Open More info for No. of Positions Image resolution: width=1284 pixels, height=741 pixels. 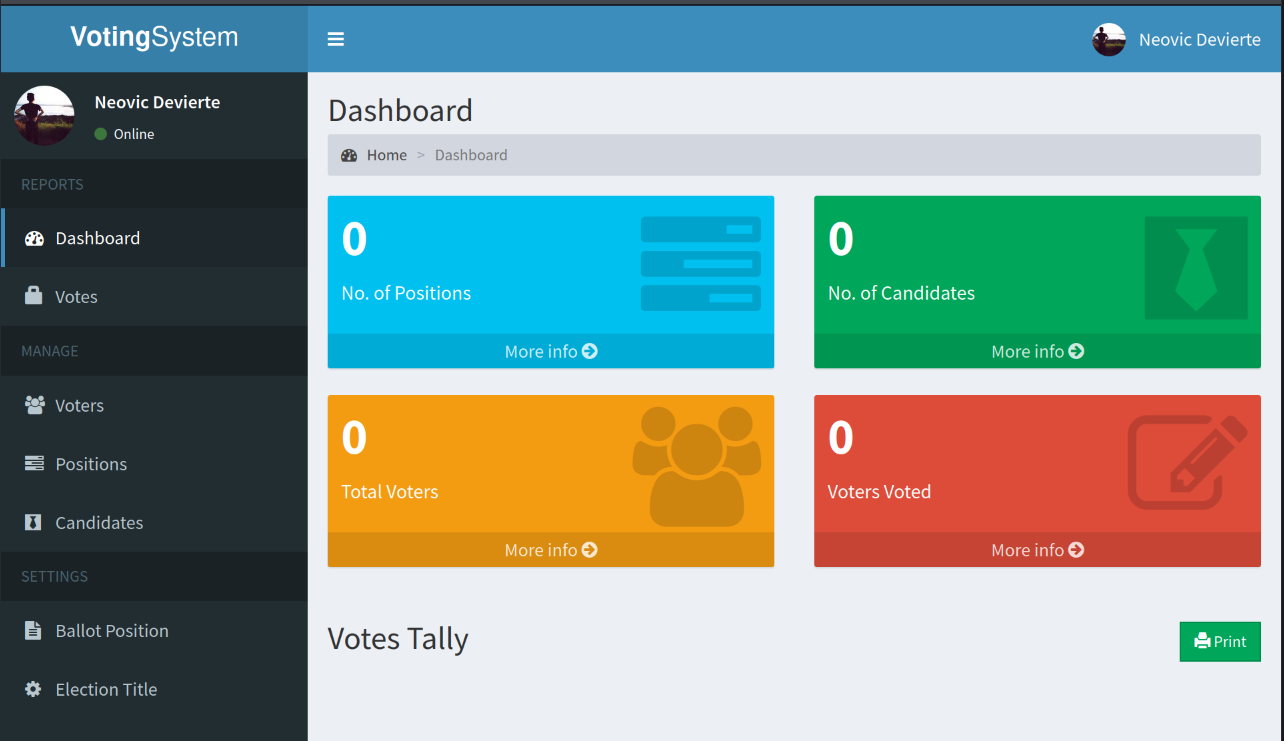point(550,351)
